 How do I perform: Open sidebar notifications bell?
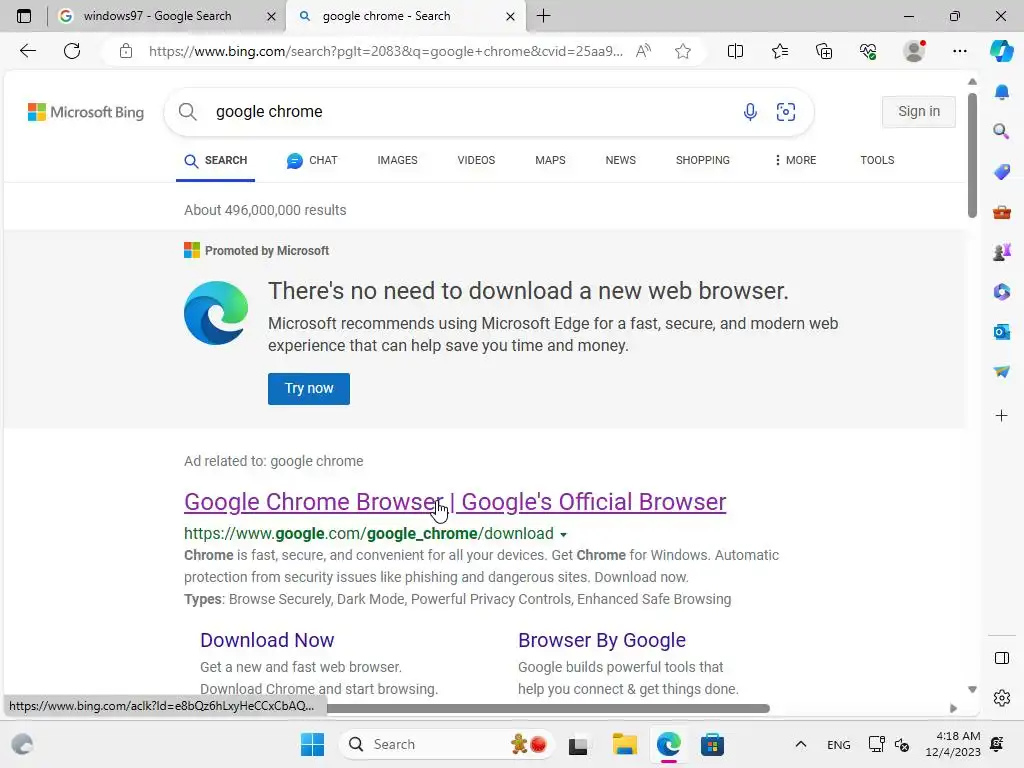[x=1001, y=92]
